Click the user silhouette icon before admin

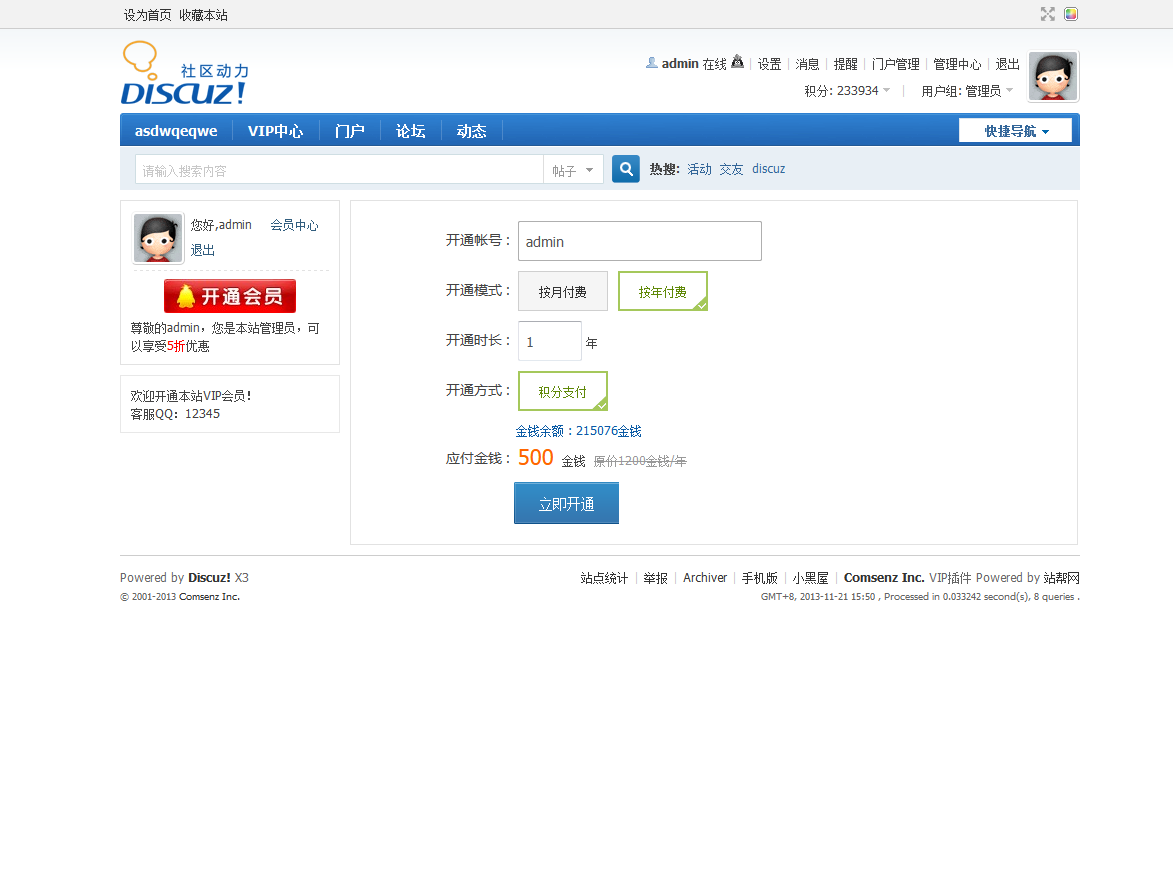click(652, 63)
